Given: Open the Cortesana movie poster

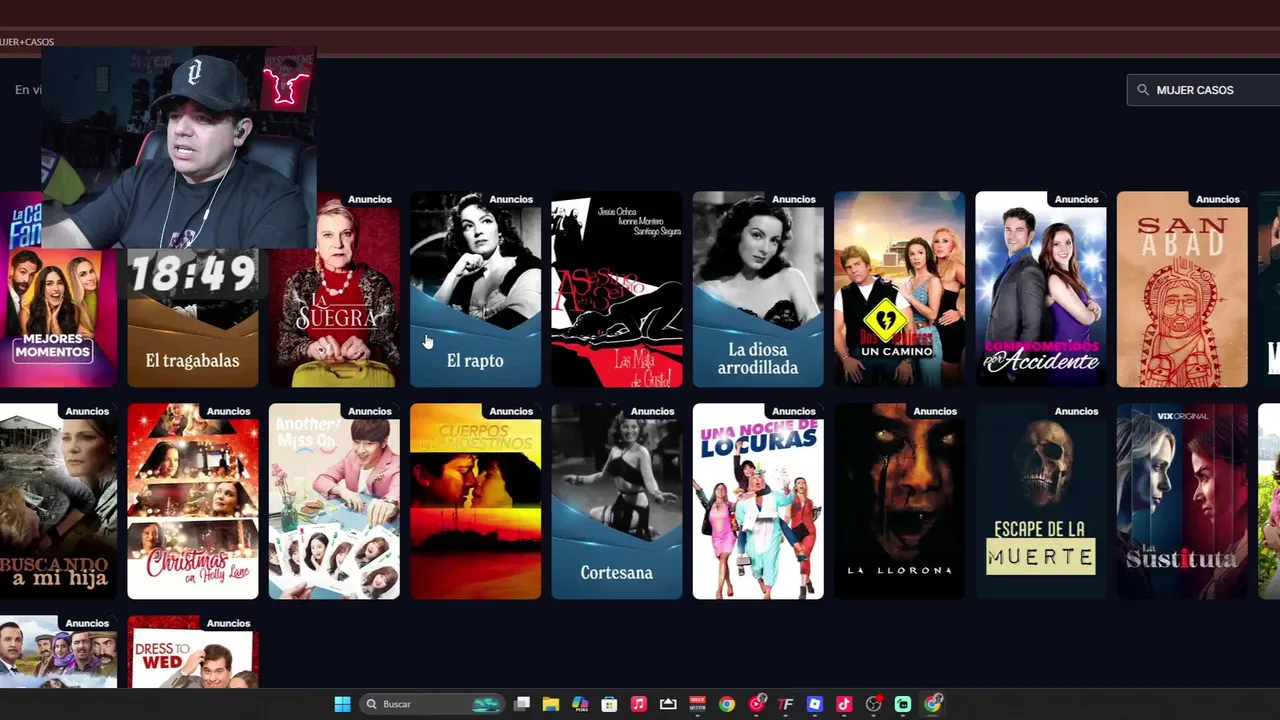Looking at the screenshot, I should [616, 502].
